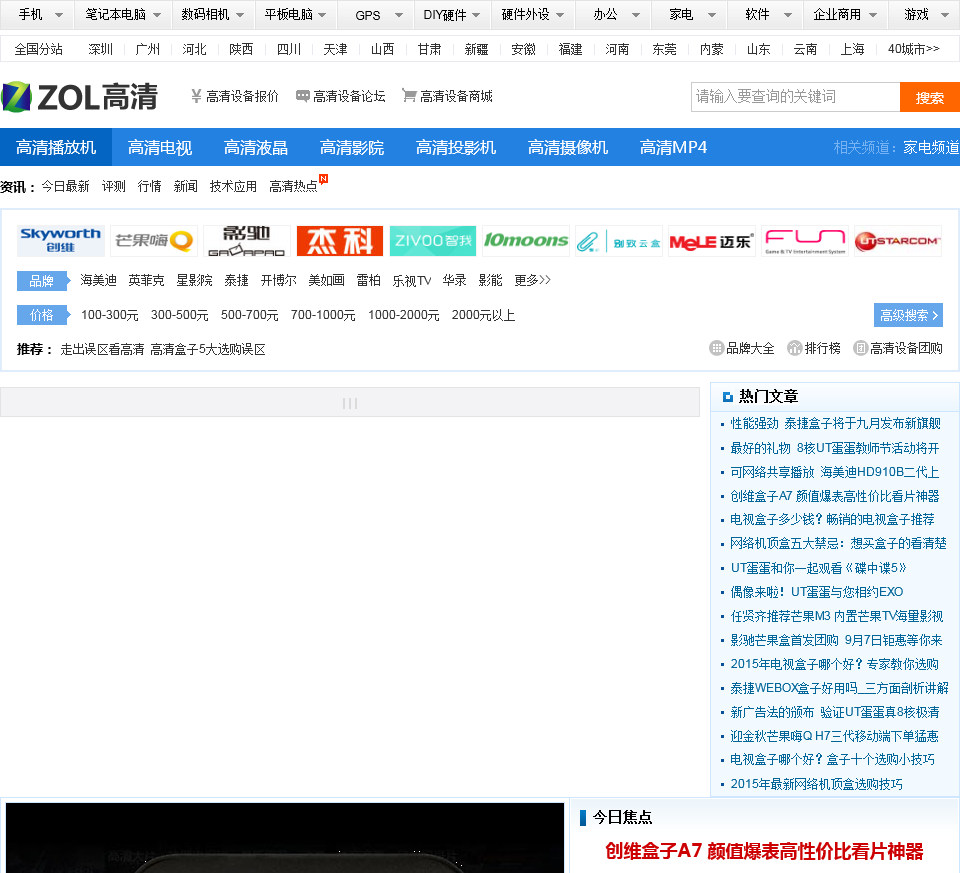Open the 杰科 brand logo
The height and width of the screenshot is (873, 960).
tap(340, 241)
